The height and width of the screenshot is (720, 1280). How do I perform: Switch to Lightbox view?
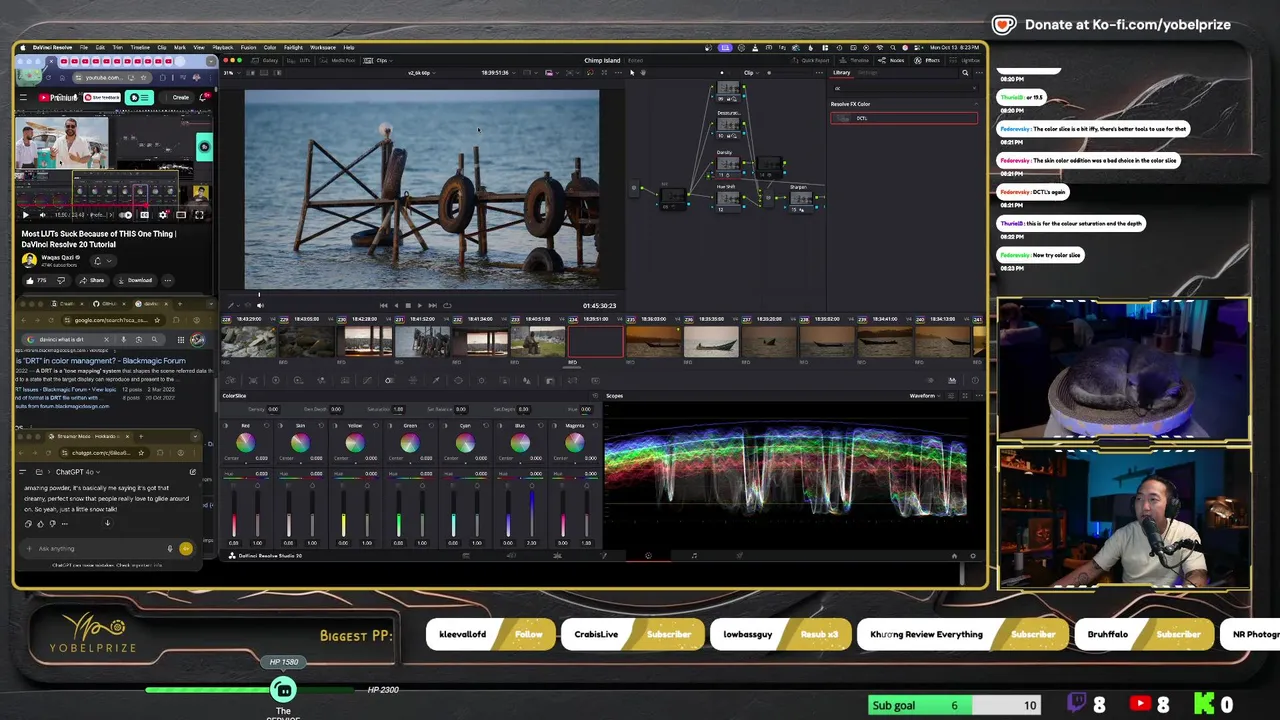click(965, 60)
